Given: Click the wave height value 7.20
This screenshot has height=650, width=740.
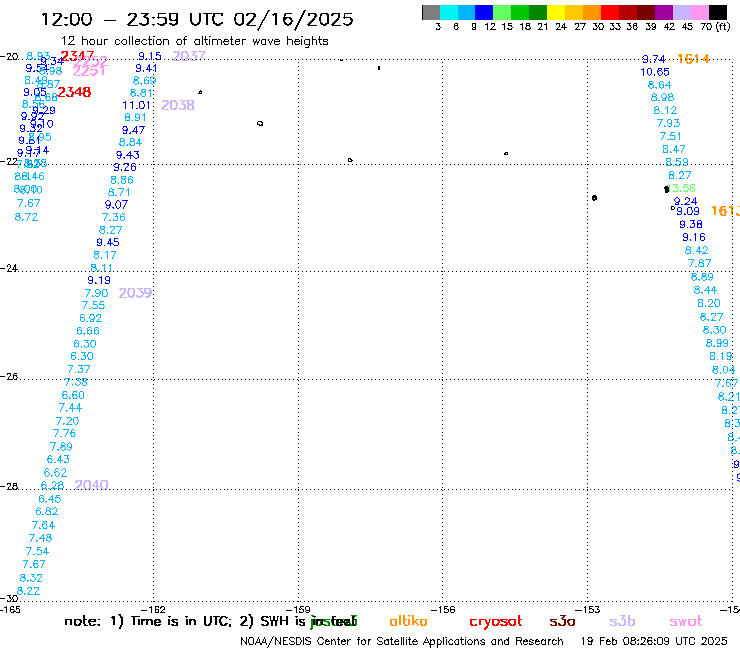Looking at the screenshot, I should (x=67, y=421).
